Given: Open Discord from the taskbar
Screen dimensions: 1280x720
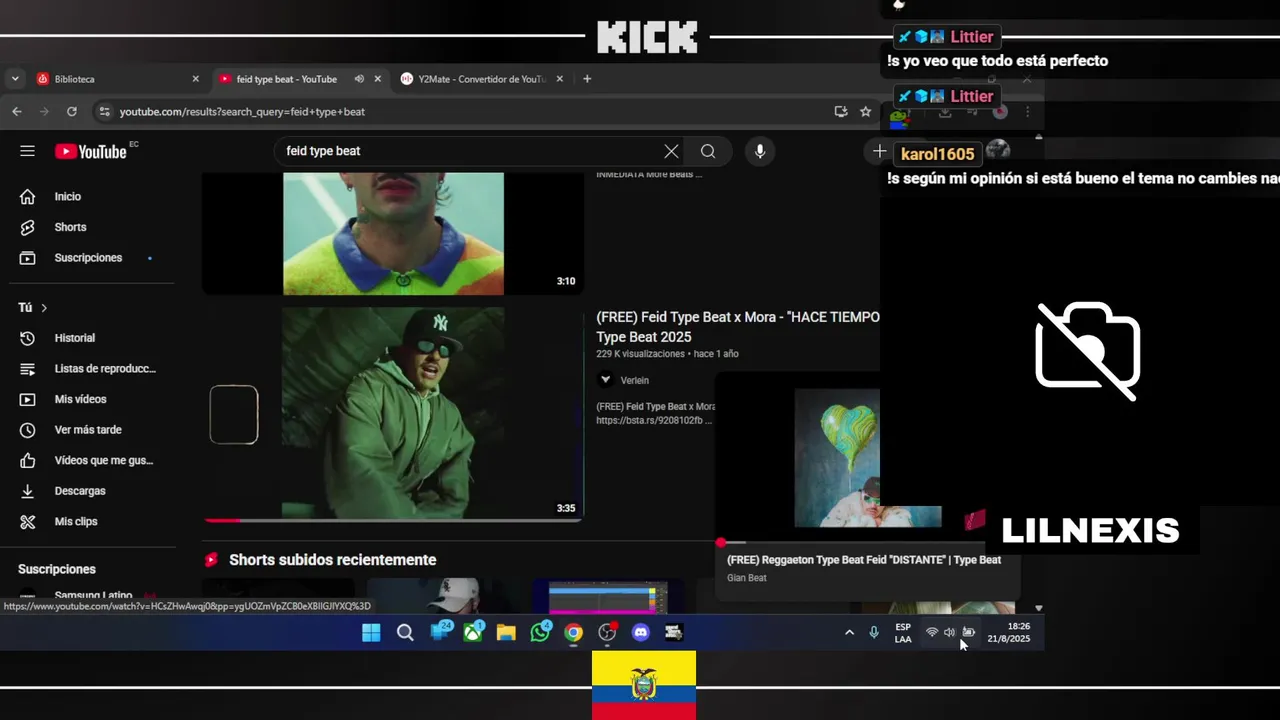Looking at the screenshot, I should click(x=641, y=632).
